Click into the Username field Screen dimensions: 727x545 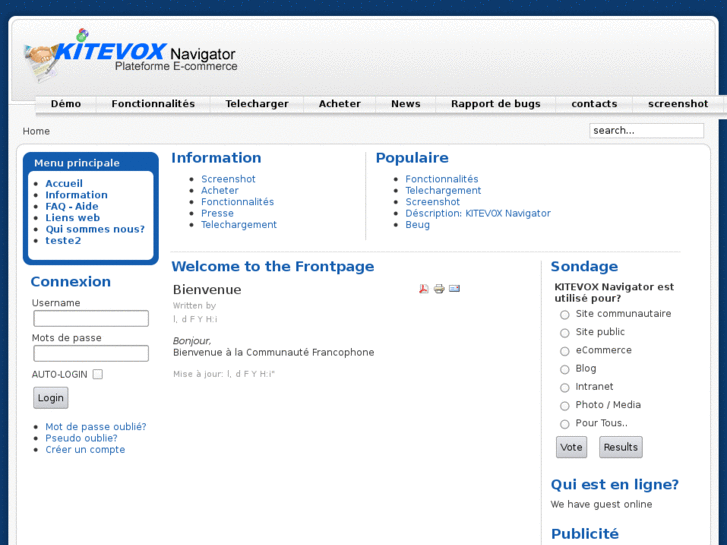pyautogui.click(x=91, y=319)
